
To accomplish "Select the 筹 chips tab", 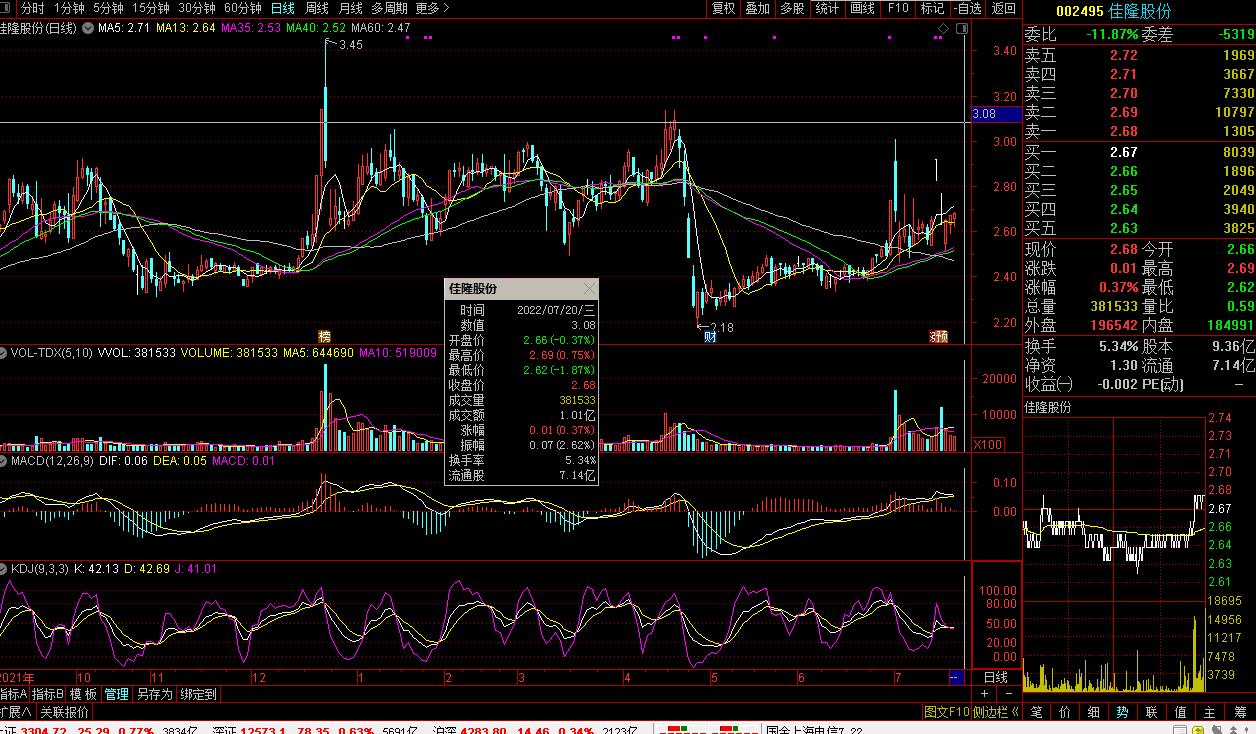I will (1240, 712).
